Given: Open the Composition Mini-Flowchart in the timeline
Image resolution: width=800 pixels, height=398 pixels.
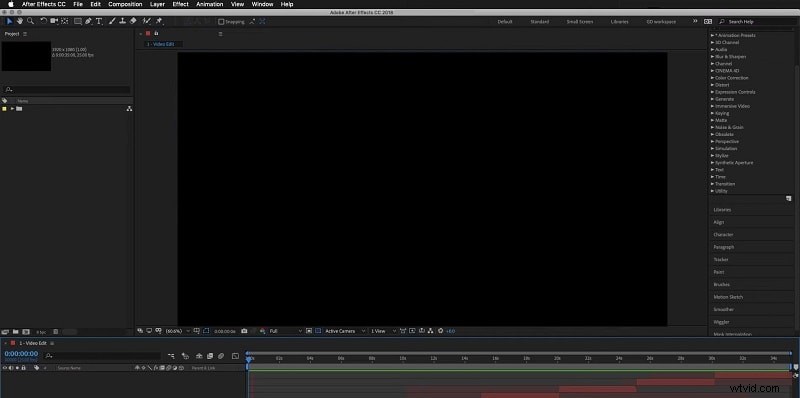Looking at the screenshot, I should tap(171, 356).
